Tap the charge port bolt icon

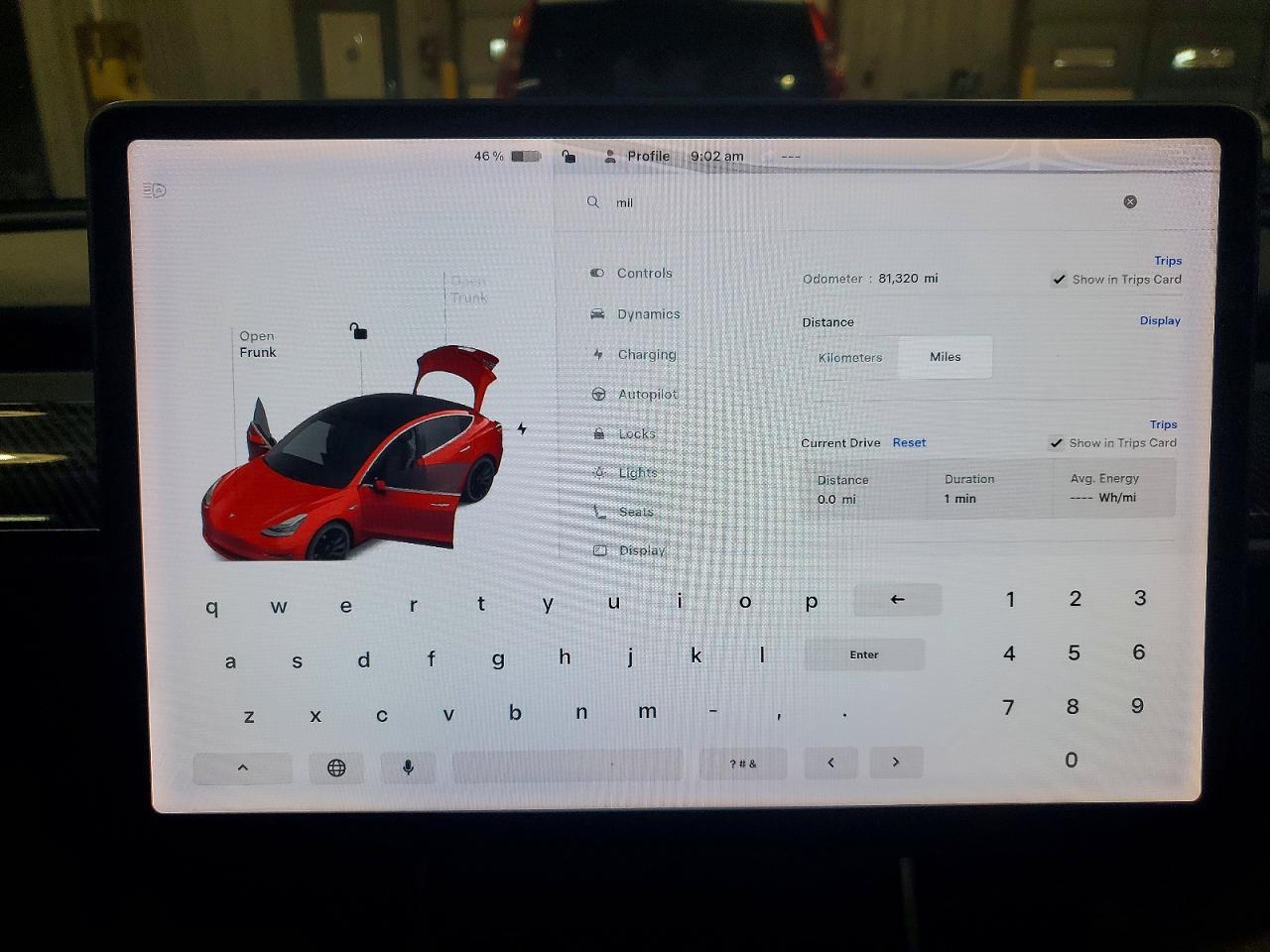click(522, 428)
